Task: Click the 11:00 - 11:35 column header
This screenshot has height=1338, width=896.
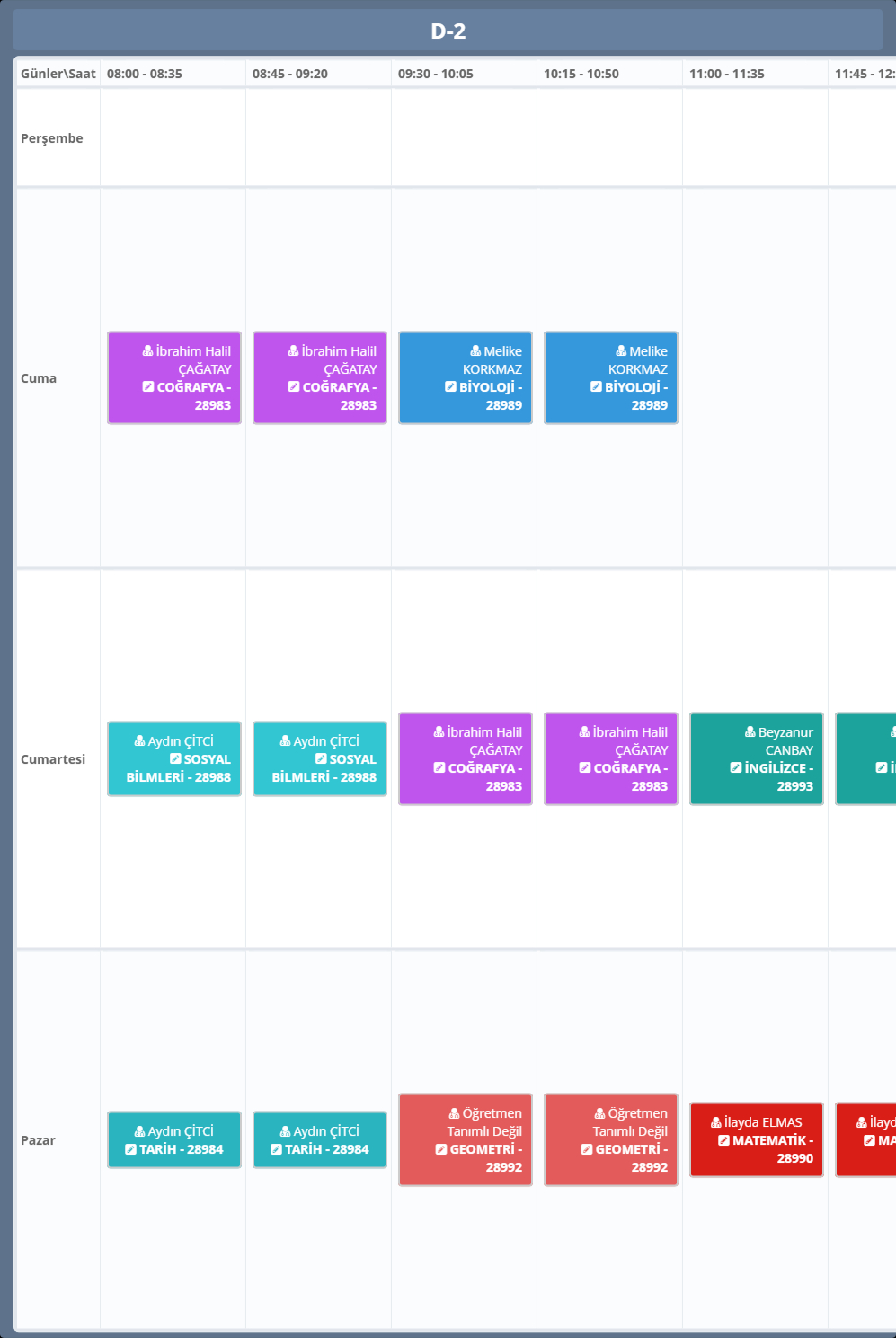Action: click(x=726, y=74)
